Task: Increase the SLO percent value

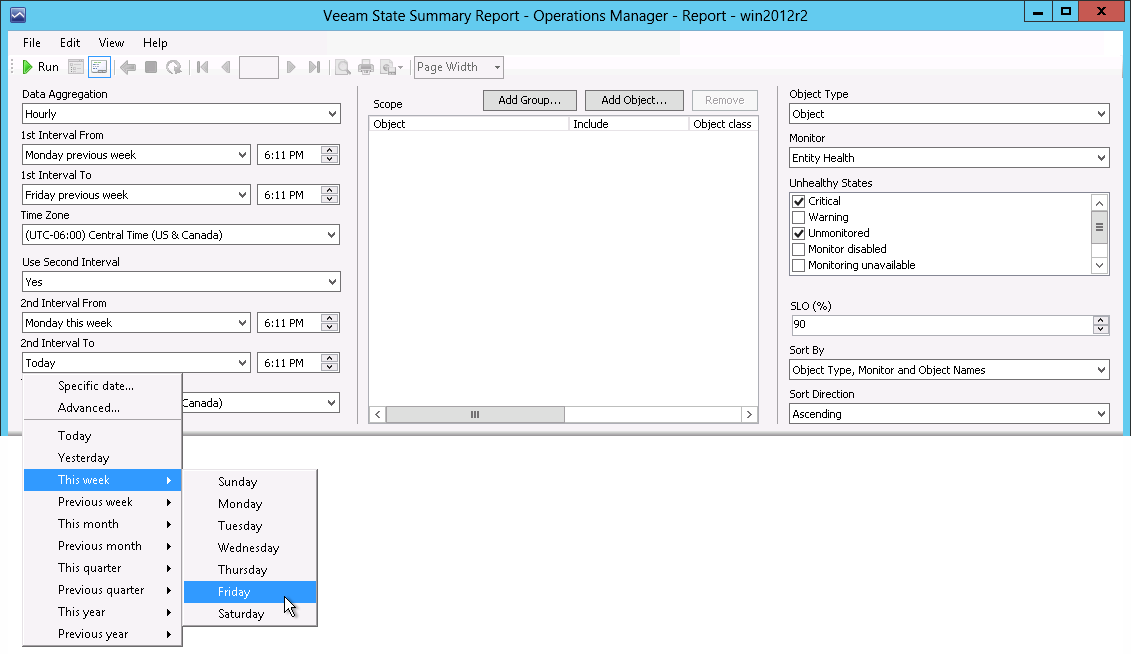Action: tap(1100, 320)
